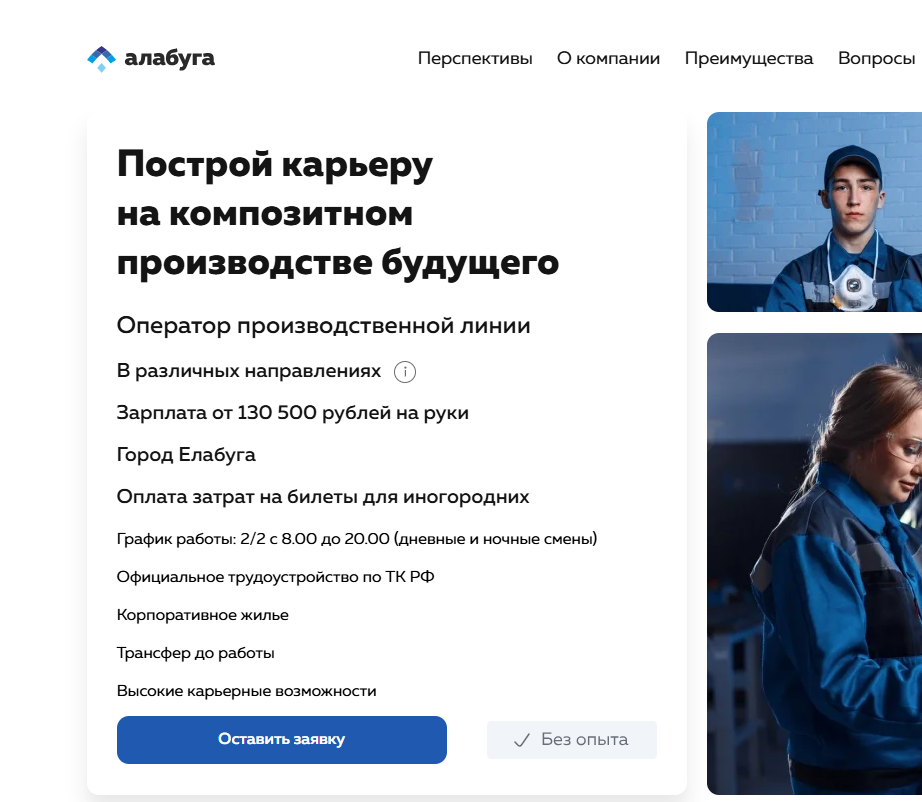Click the Оставить заявку button

click(x=282, y=740)
